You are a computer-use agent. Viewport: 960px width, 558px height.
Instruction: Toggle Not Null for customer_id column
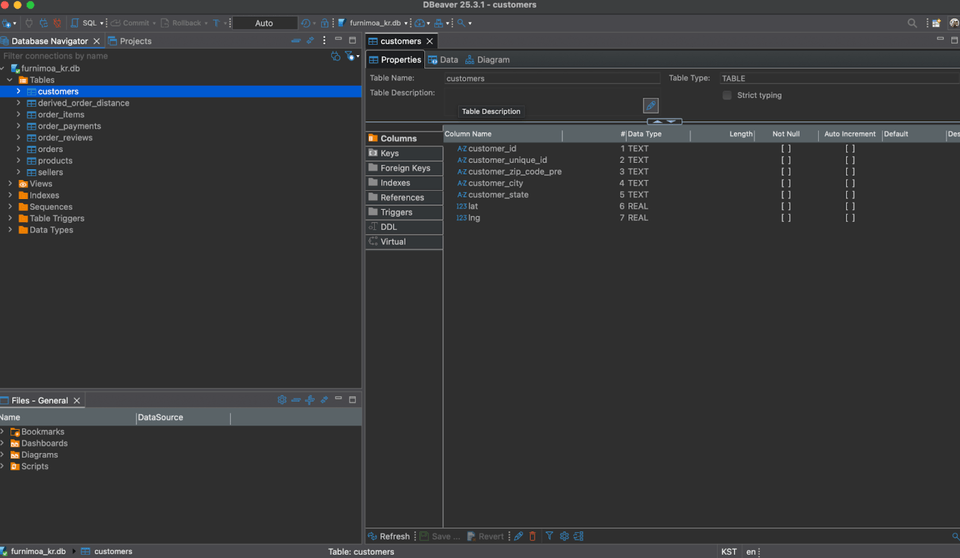(x=786, y=148)
